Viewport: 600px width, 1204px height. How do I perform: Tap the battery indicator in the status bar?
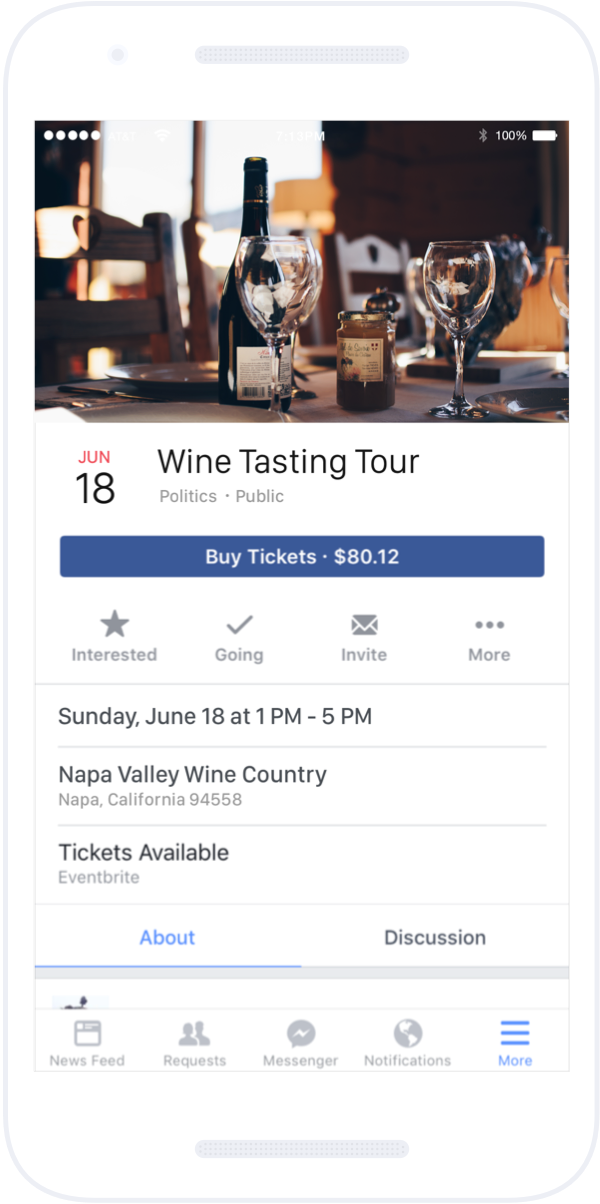(541, 134)
